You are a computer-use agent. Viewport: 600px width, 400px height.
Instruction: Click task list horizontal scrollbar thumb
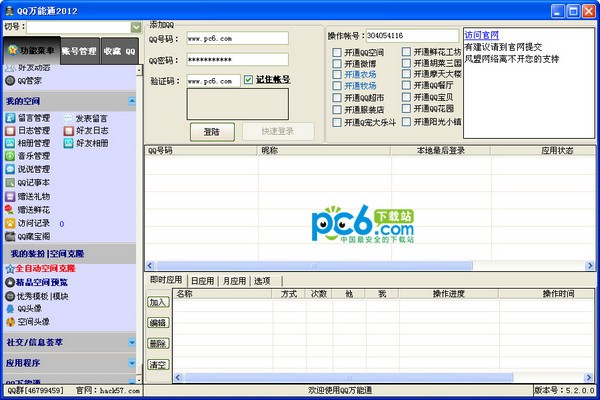click(349, 378)
